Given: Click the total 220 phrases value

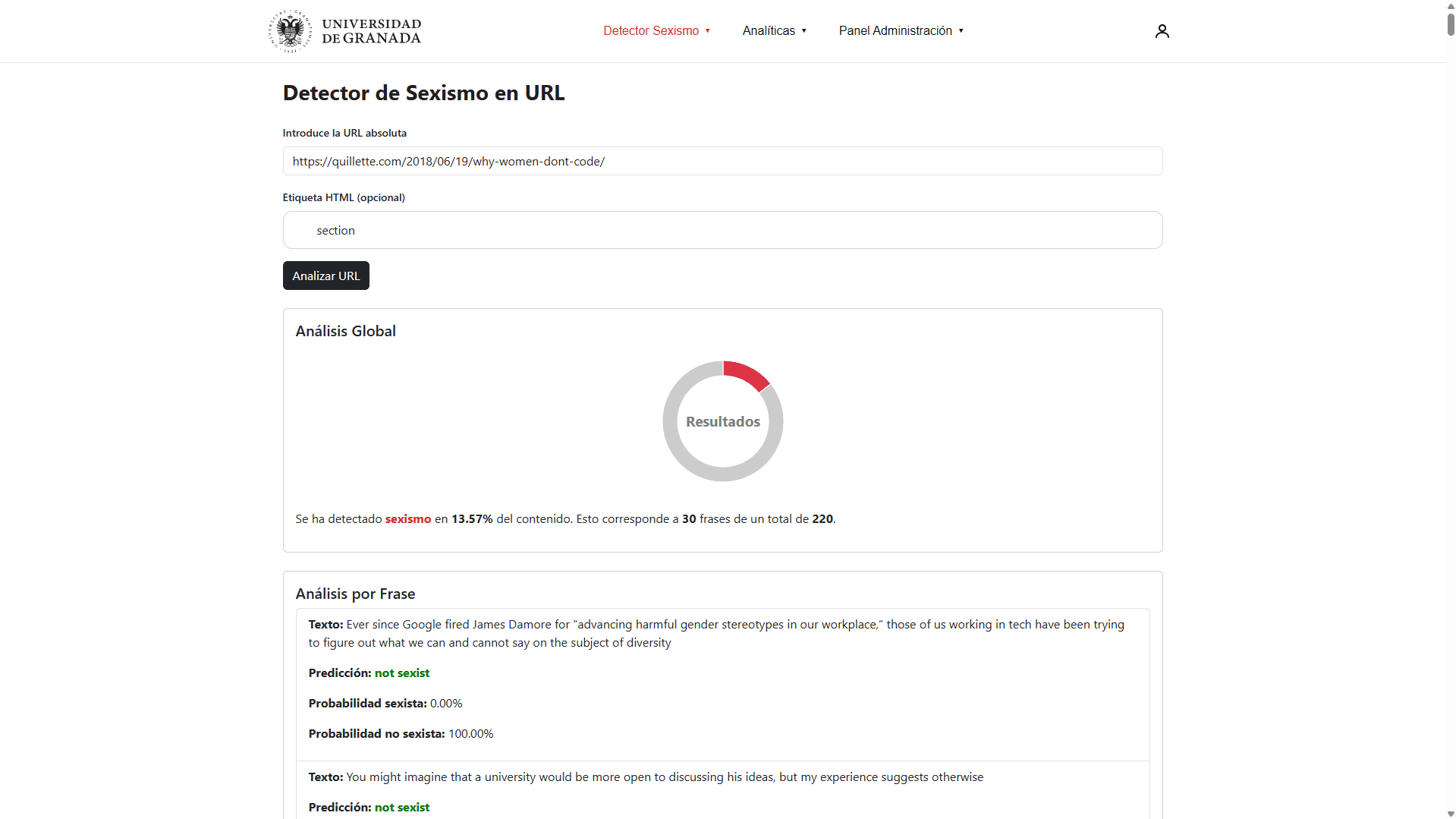Looking at the screenshot, I should point(822,519).
